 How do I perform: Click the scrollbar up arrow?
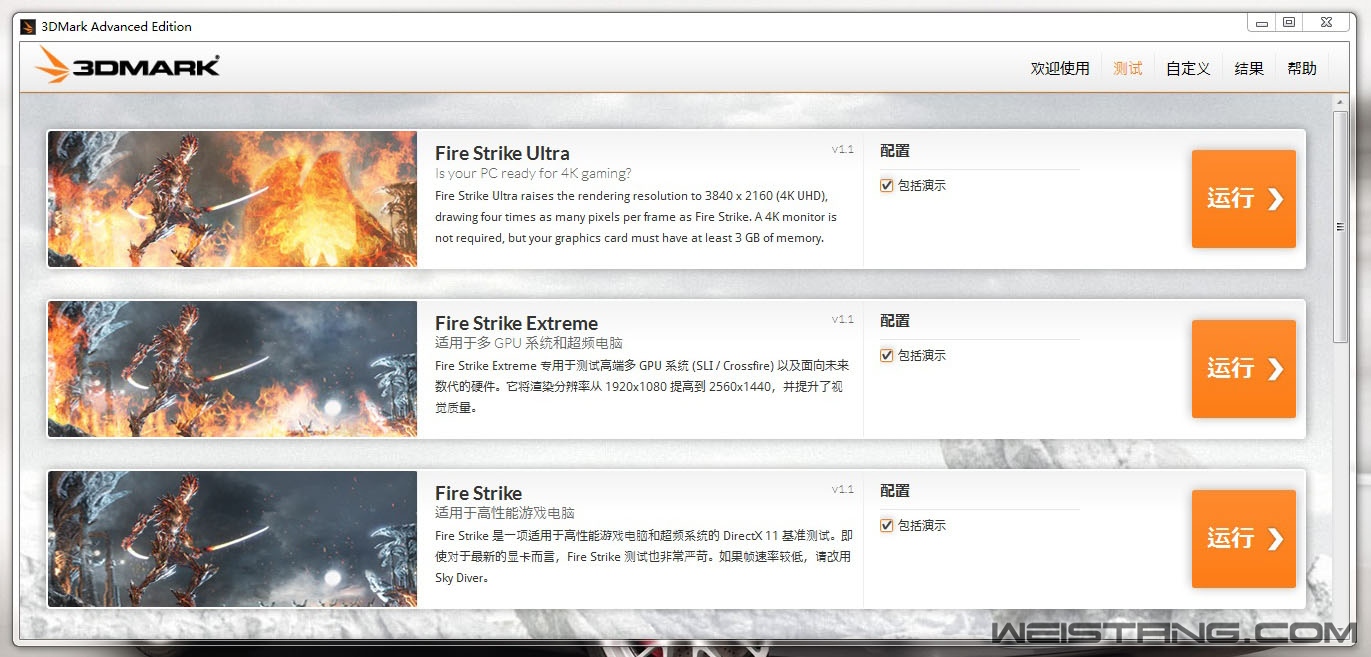click(x=1341, y=103)
